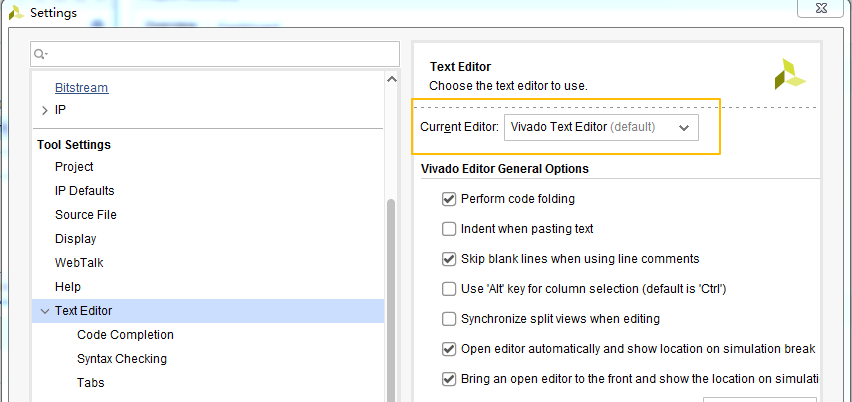Screen dimensions: 852x402
Task: Enable Synchronize split views when editing
Action: pos(449,319)
